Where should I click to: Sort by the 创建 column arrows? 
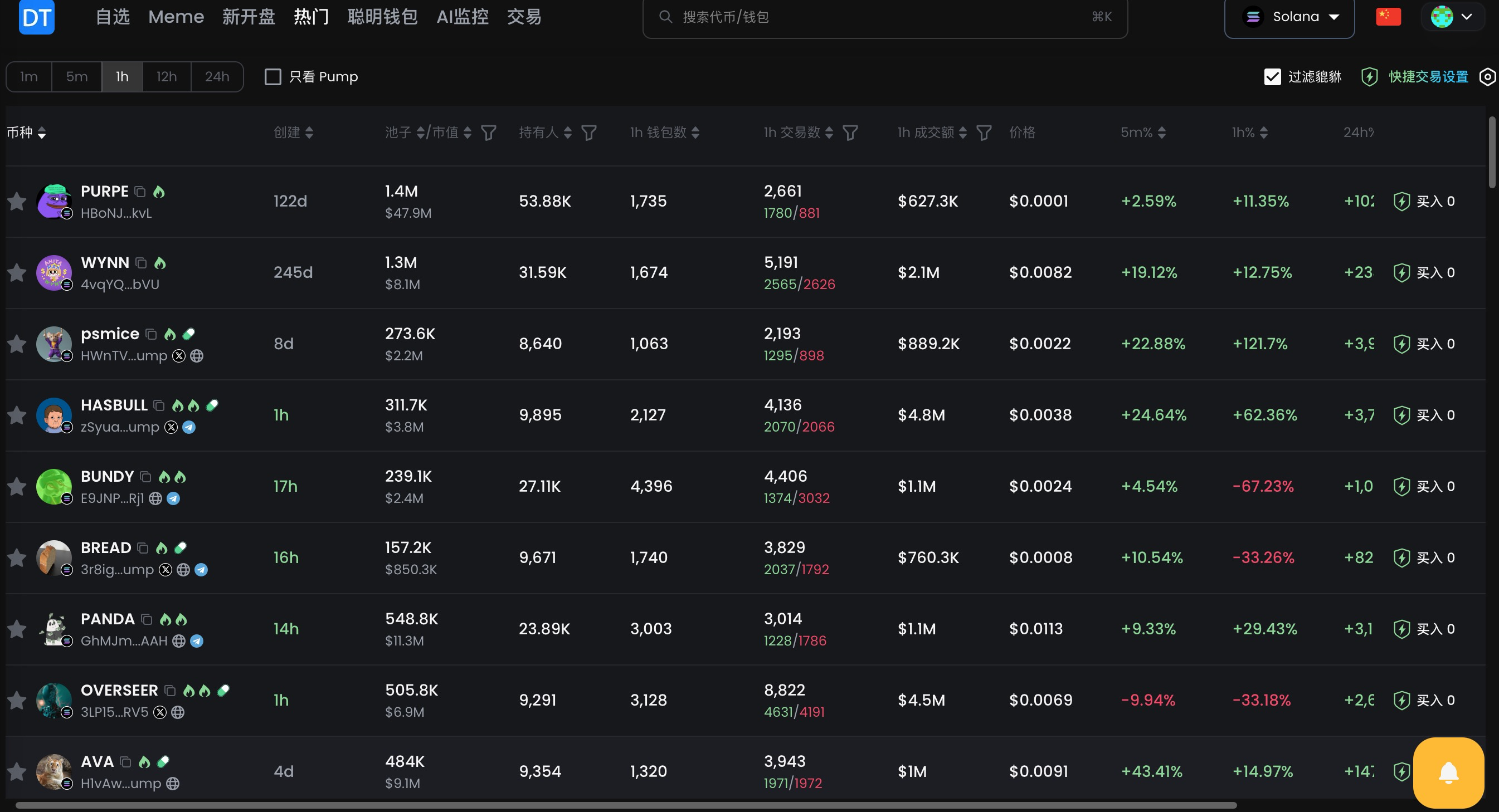tap(309, 133)
